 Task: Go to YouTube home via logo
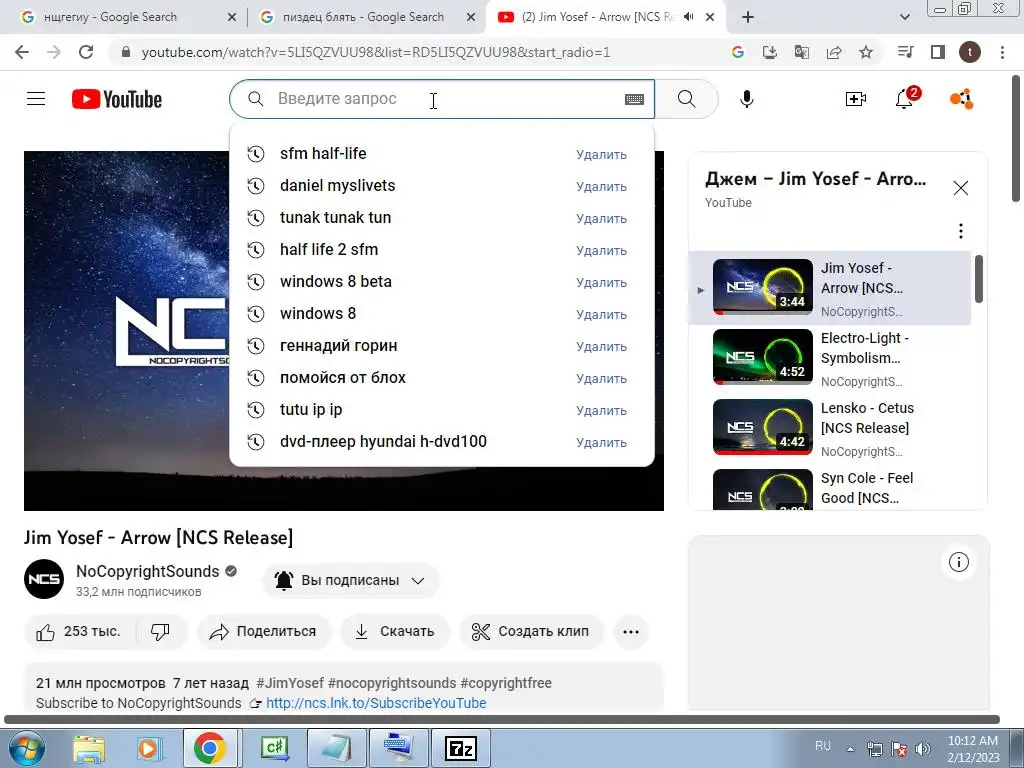[117, 99]
